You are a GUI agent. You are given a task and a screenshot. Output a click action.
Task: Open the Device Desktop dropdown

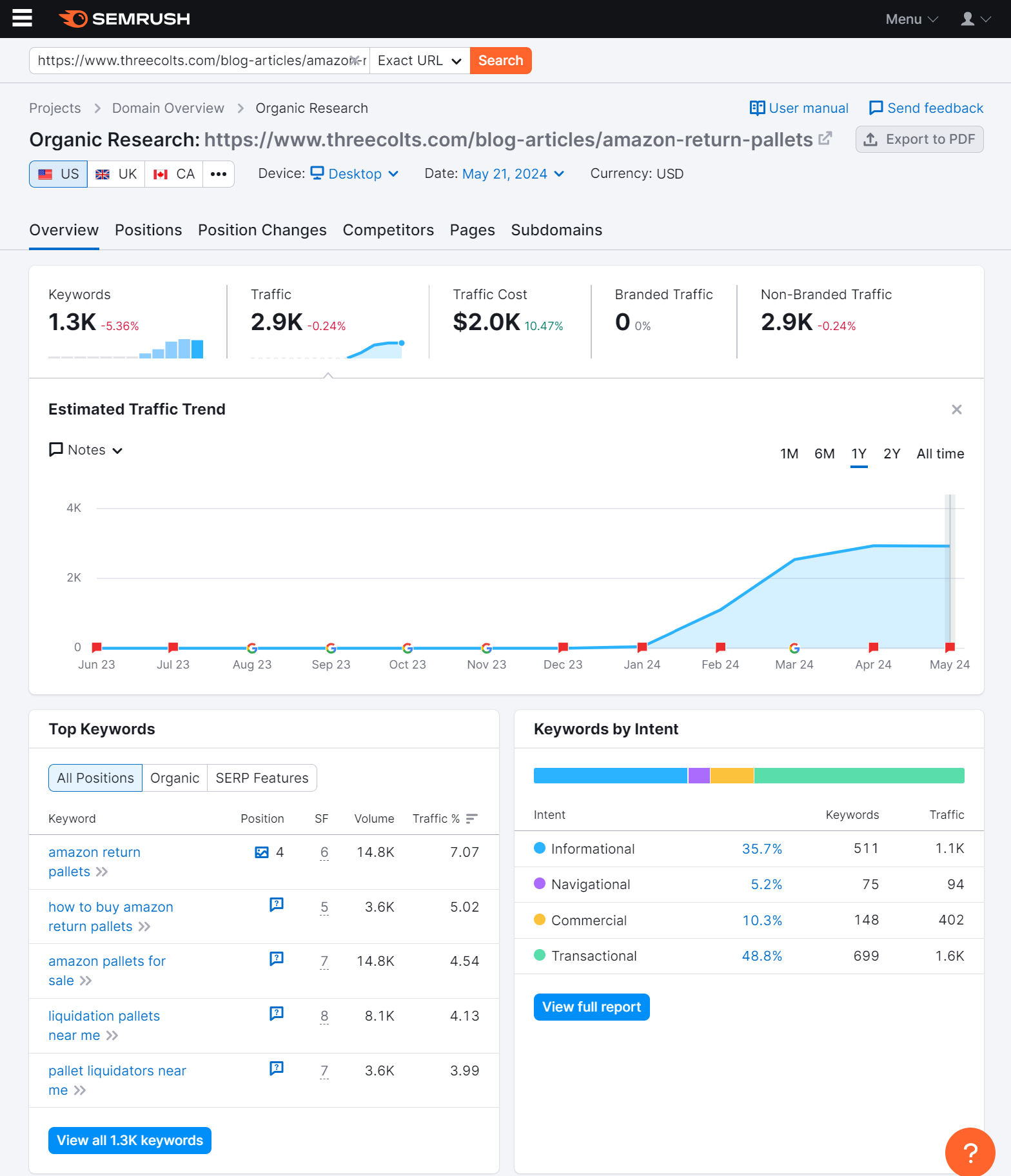[355, 174]
